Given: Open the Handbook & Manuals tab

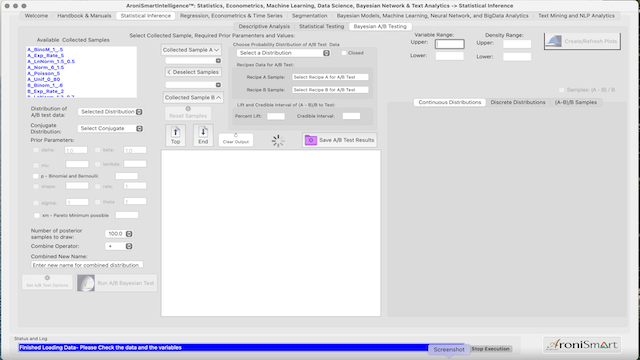Looking at the screenshot, I should tap(84, 16).
